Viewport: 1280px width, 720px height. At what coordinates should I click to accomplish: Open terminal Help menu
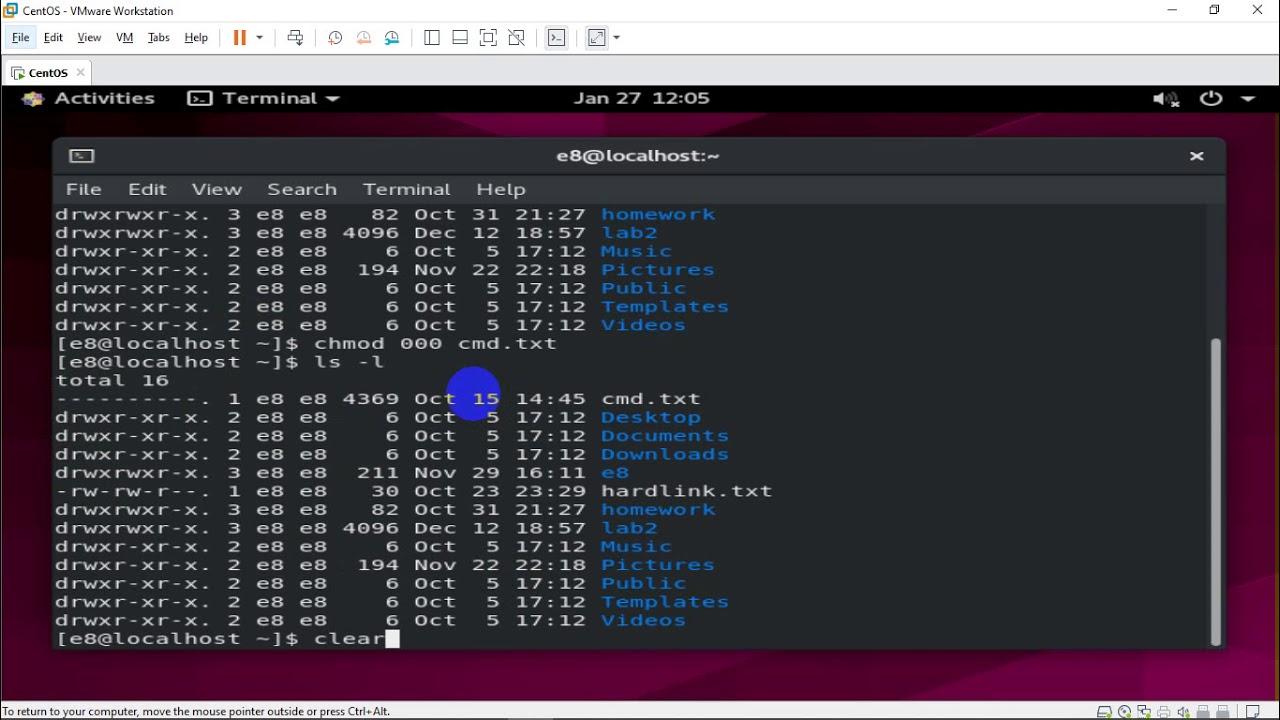(501, 189)
